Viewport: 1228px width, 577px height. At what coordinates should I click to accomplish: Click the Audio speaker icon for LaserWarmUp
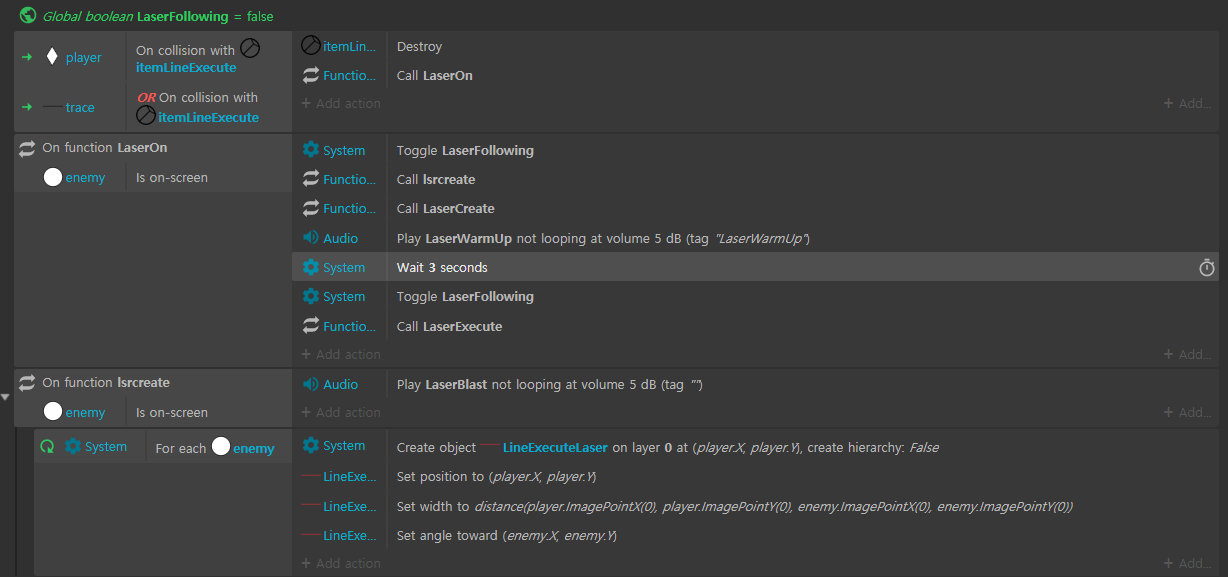point(311,238)
